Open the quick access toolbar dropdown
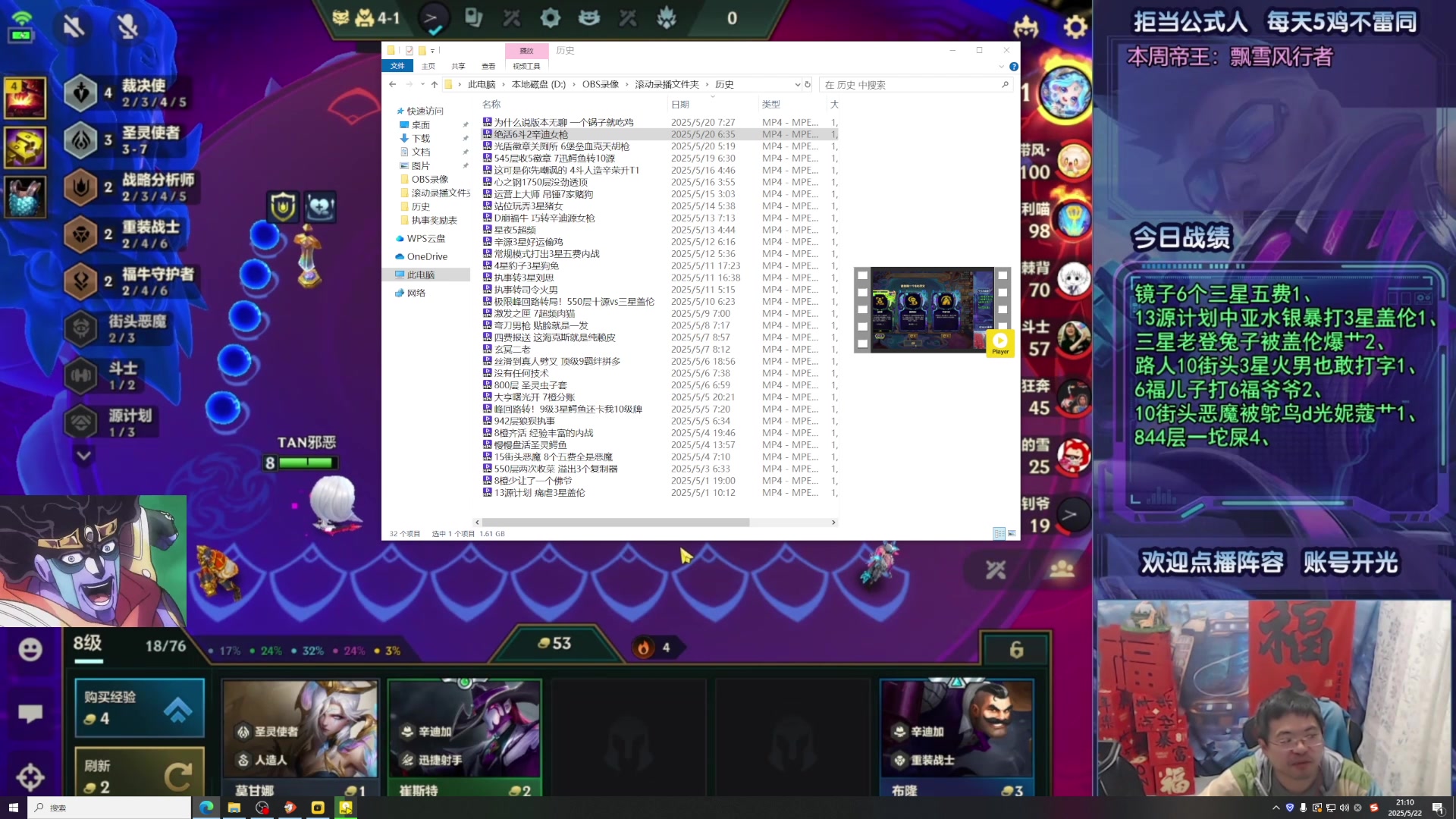Viewport: 1456px width, 819px height. [x=433, y=51]
